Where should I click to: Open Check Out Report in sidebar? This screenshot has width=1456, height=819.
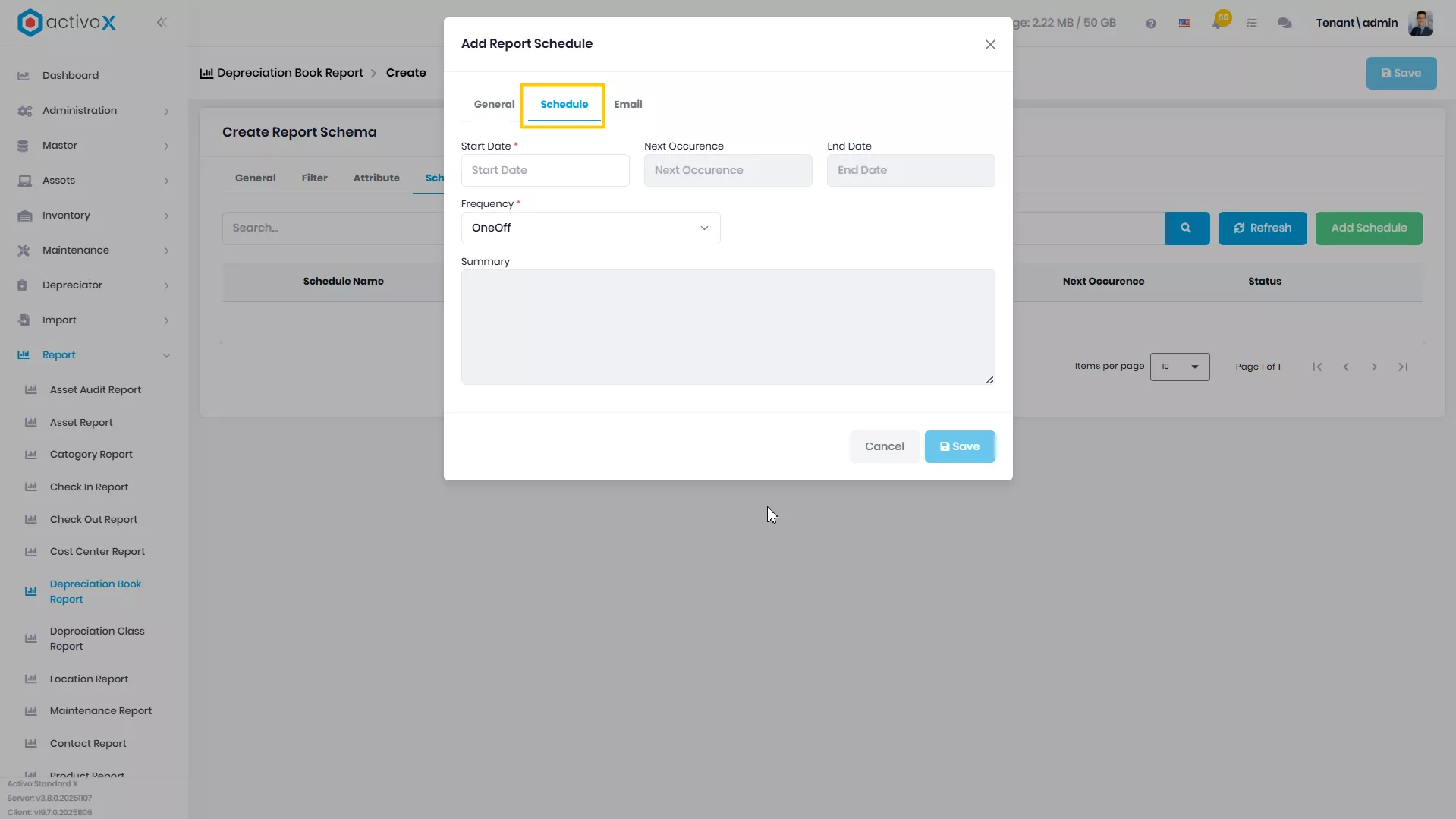tap(93, 520)
